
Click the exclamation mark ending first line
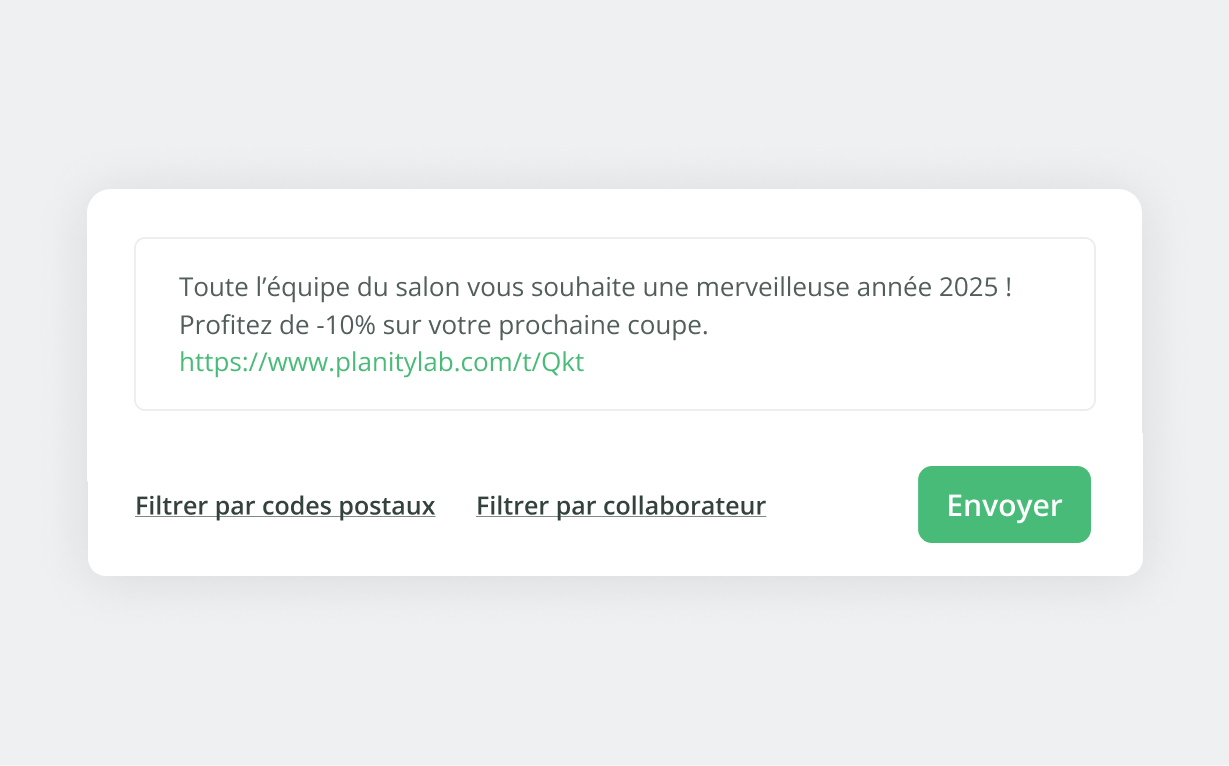coord(1009,288)
